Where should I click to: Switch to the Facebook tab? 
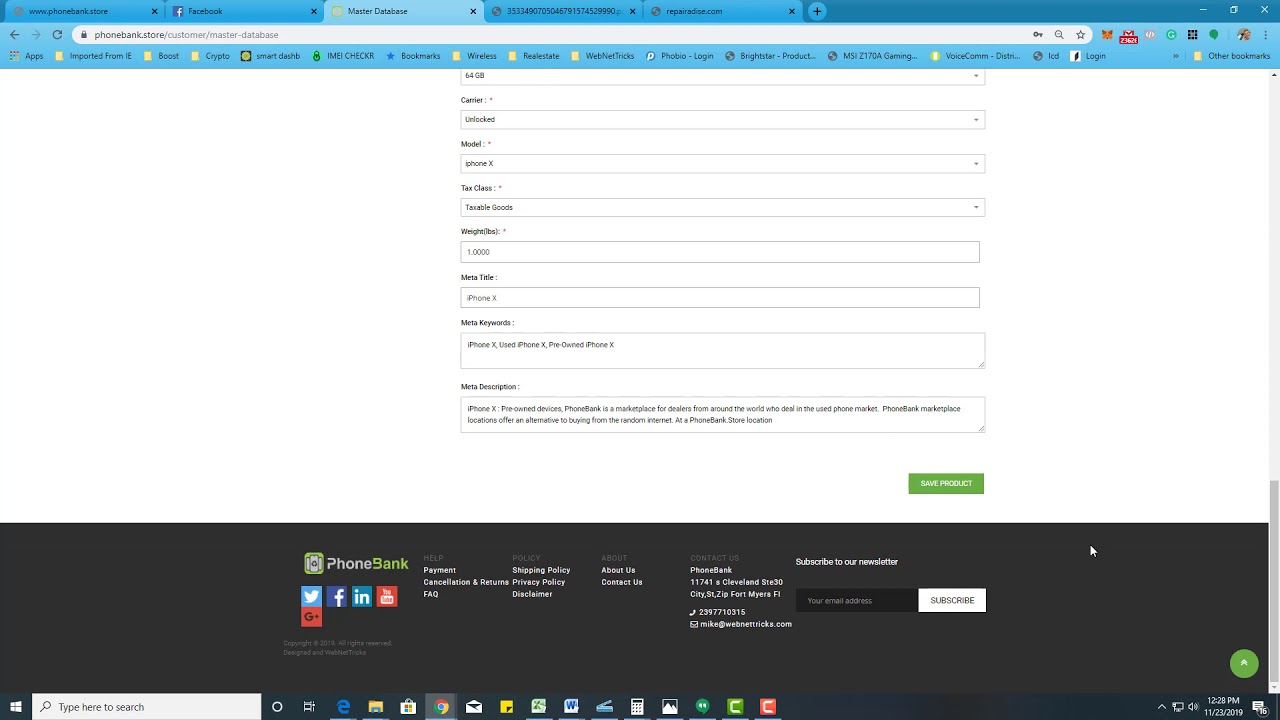244,11
